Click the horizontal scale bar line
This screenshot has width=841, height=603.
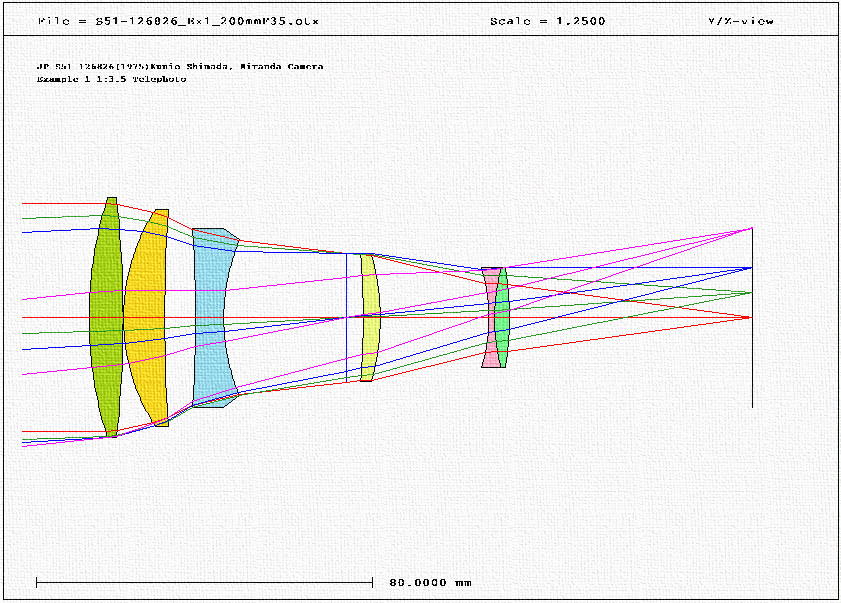point(204,583)
